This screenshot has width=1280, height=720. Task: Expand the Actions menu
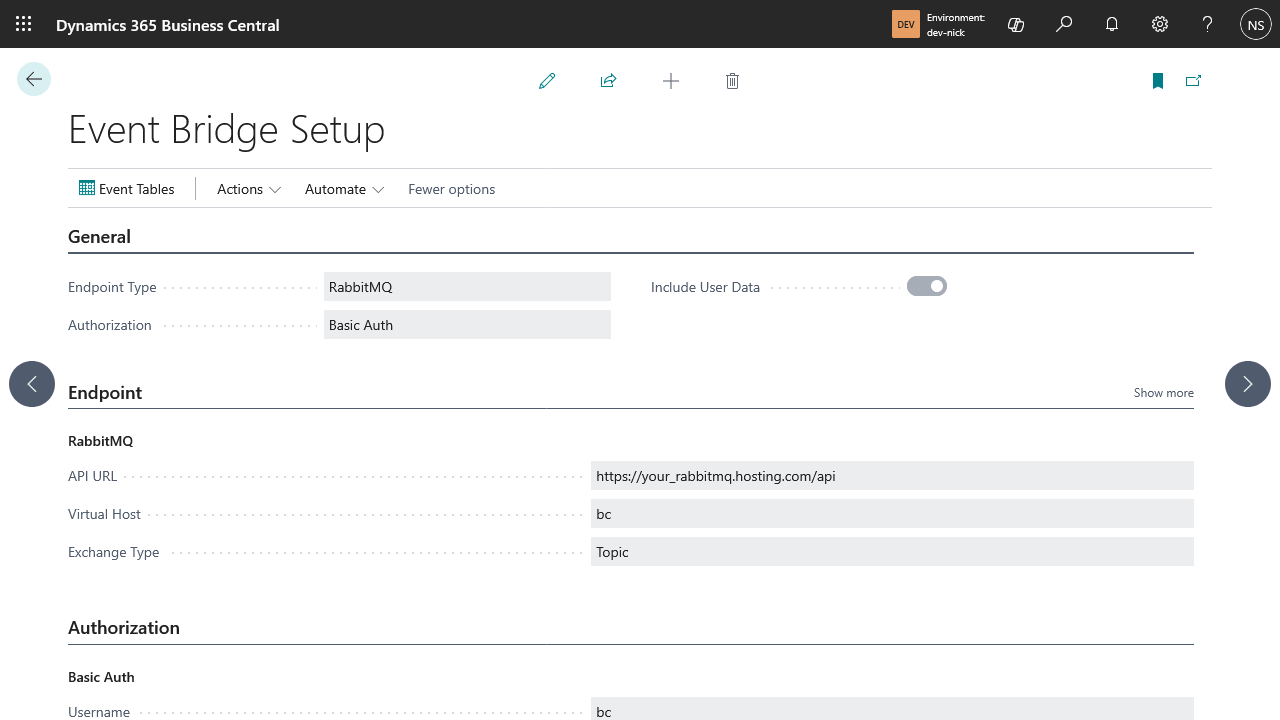point(249,189)
